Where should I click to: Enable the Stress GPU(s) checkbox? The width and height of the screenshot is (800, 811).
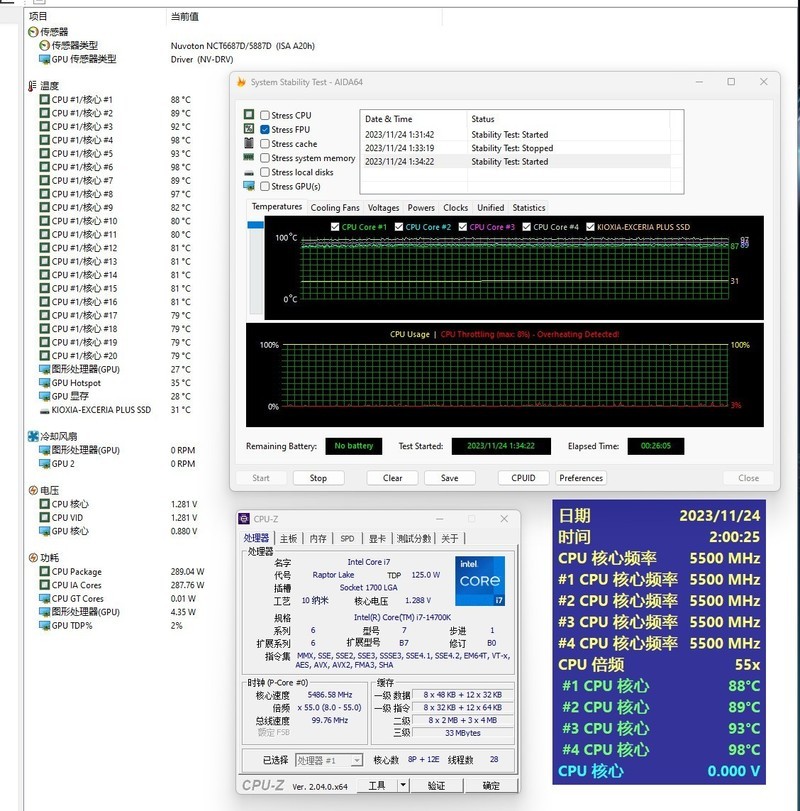click(x=265, y=186)
